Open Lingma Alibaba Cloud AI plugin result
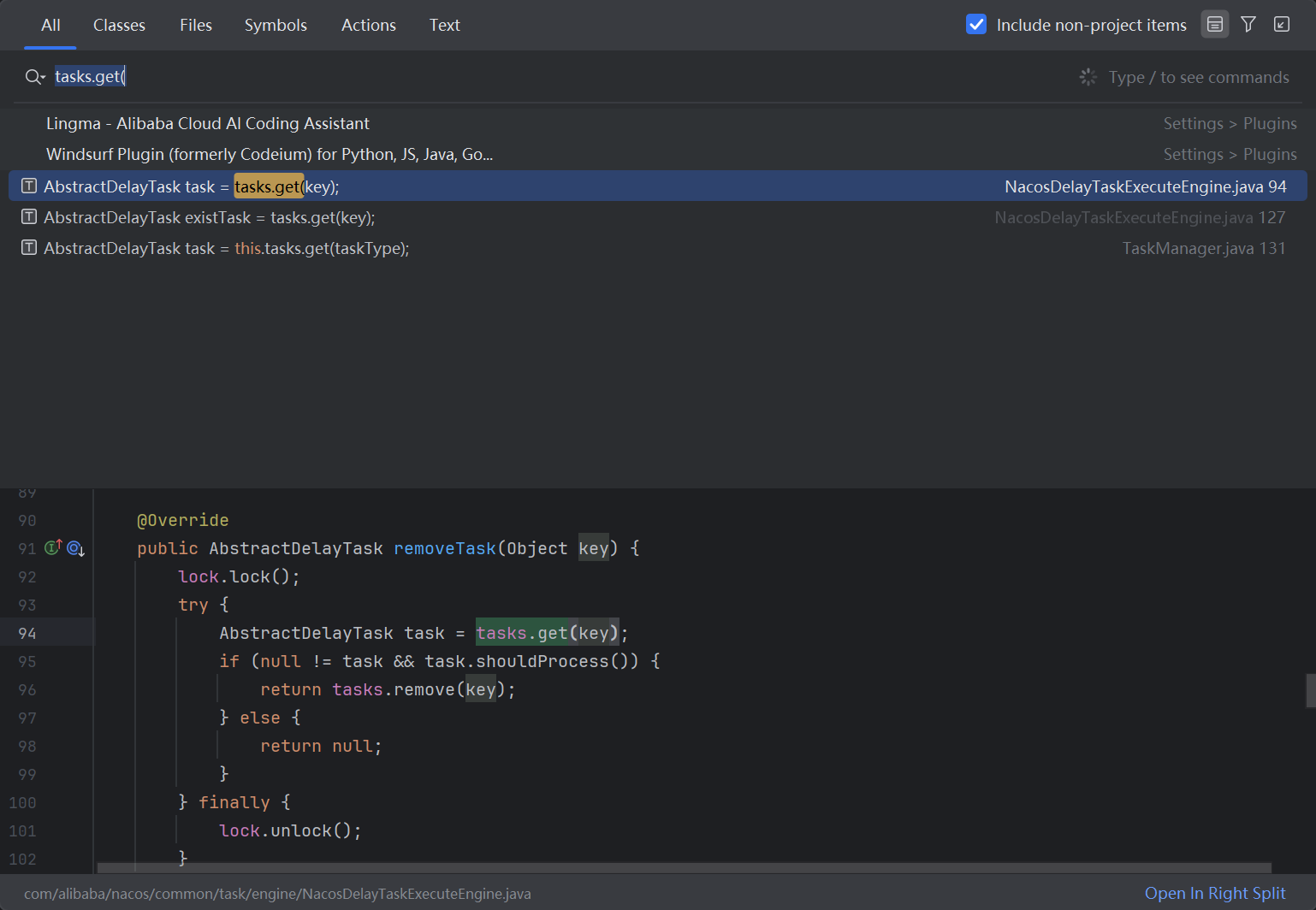Viewport: 1316px width, 910px height. pyautogui.click(x=208, y=124)
